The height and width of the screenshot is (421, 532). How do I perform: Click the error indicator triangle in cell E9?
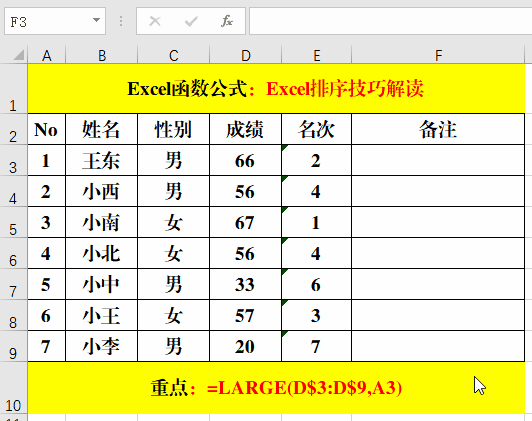(x=285, y=334)
